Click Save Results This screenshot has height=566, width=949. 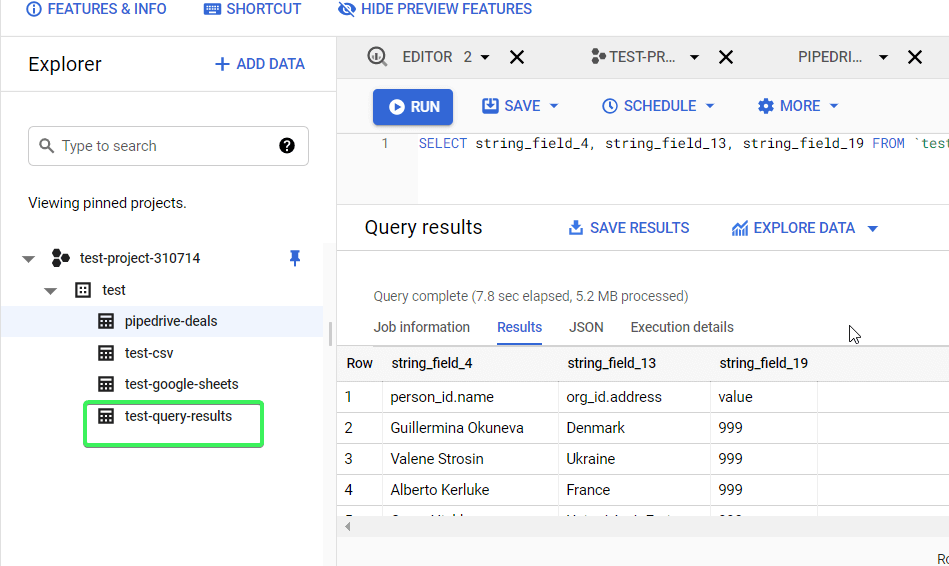pyautogui.click(x=629, y=228)
